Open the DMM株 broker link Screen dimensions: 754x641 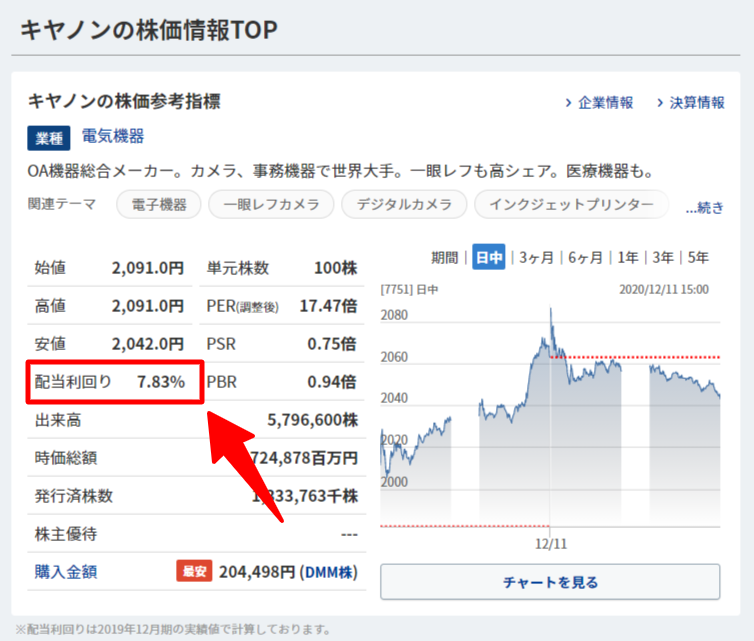[x=329, y=572]
